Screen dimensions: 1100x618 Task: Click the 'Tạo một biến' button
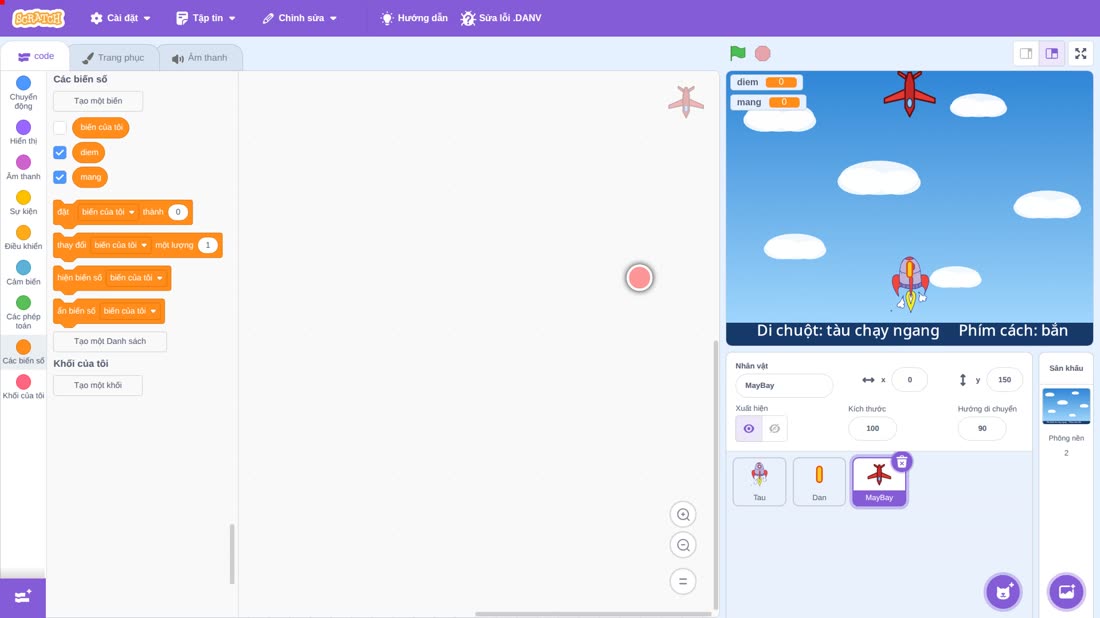pyautogui.click(x=98, y=101)
